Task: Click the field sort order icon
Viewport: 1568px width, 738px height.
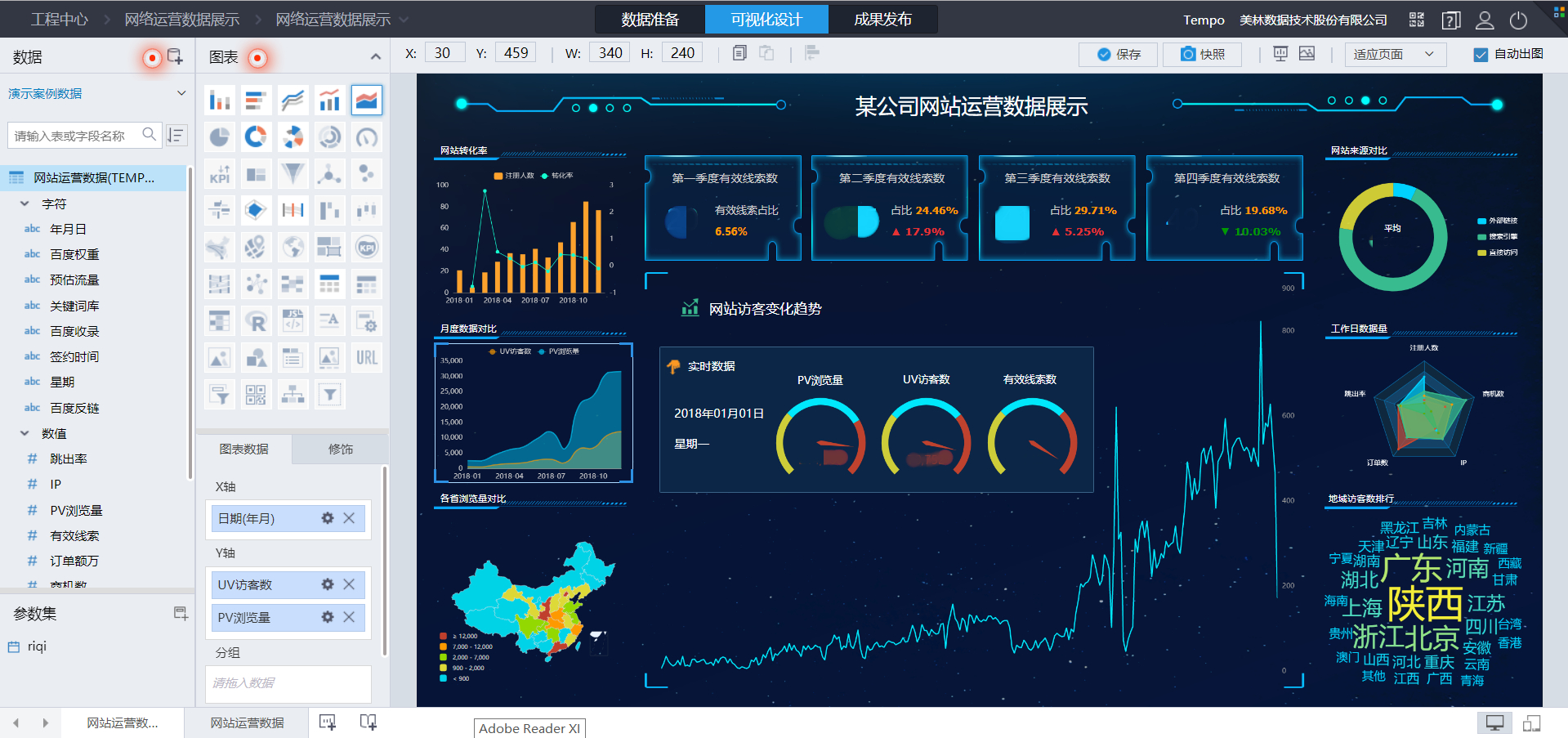Action: (x=176, y=135)
